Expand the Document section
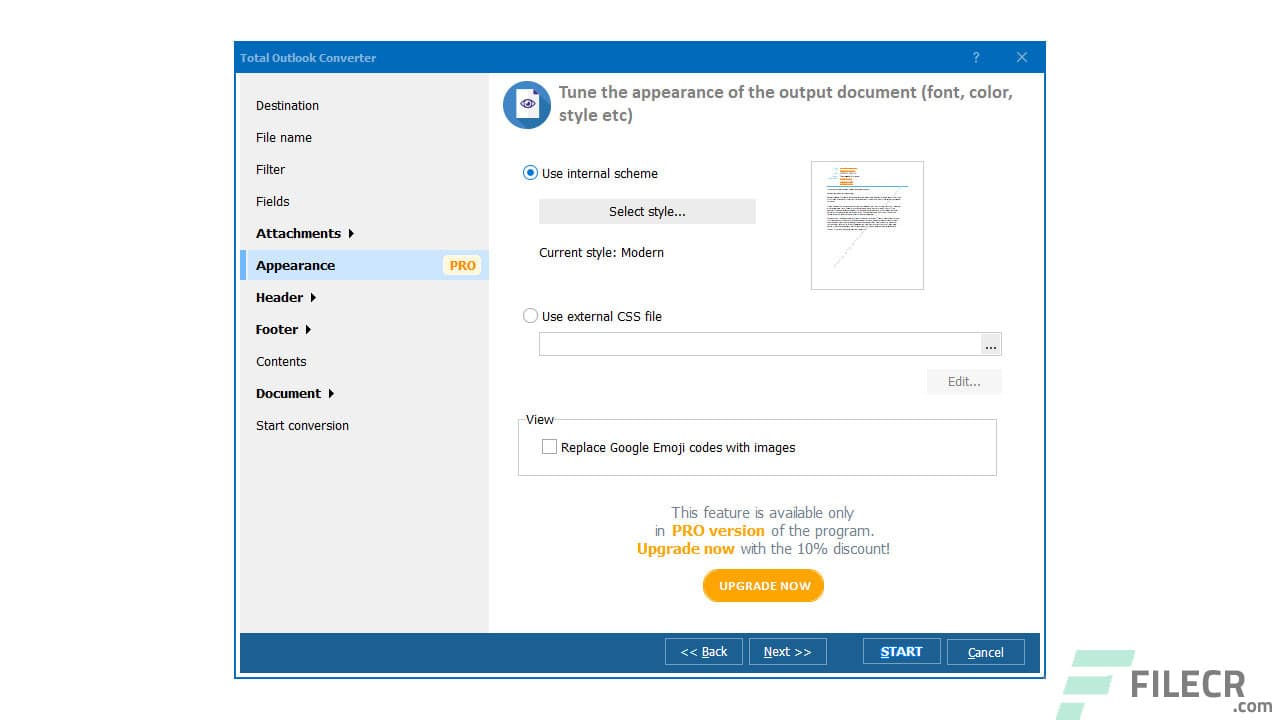The image size is (1280, 720). (288, 393)
